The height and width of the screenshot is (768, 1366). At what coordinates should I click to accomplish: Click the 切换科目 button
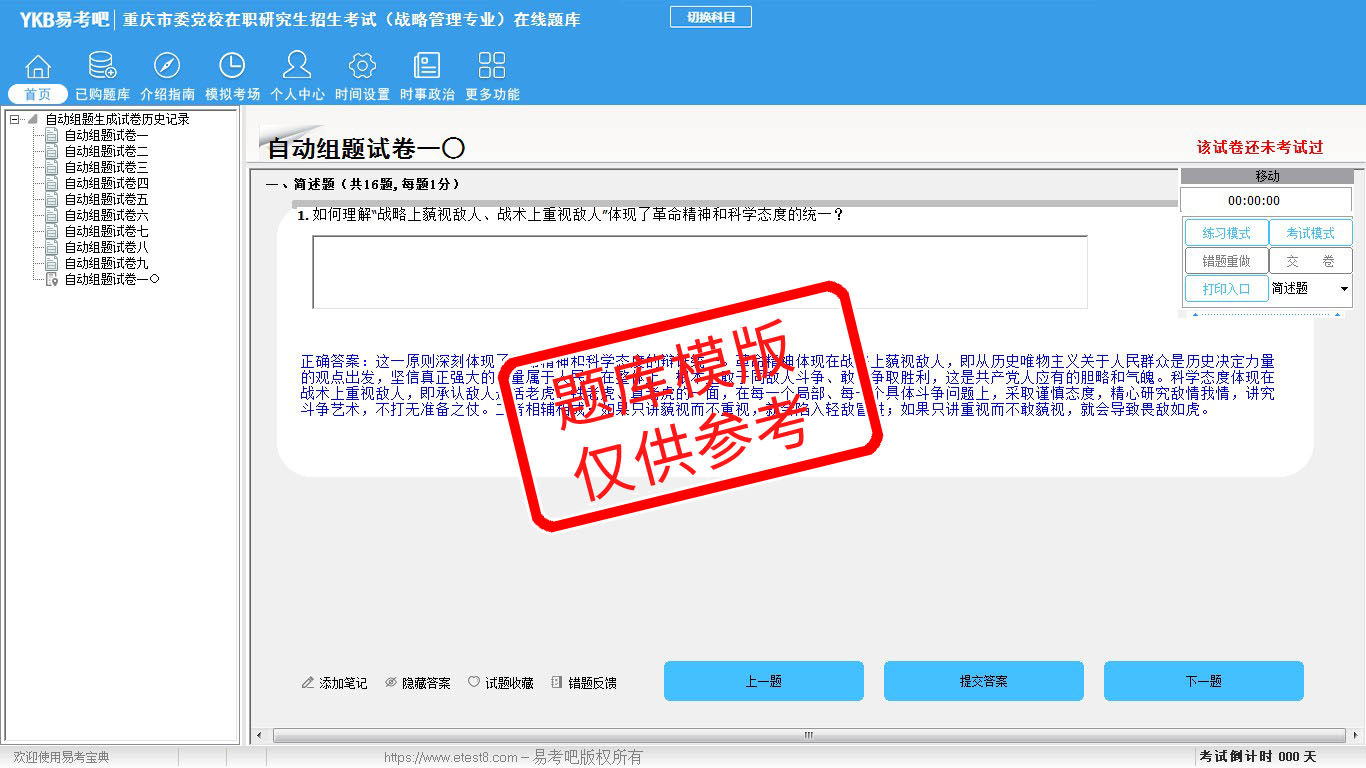[x=710, y=17]
